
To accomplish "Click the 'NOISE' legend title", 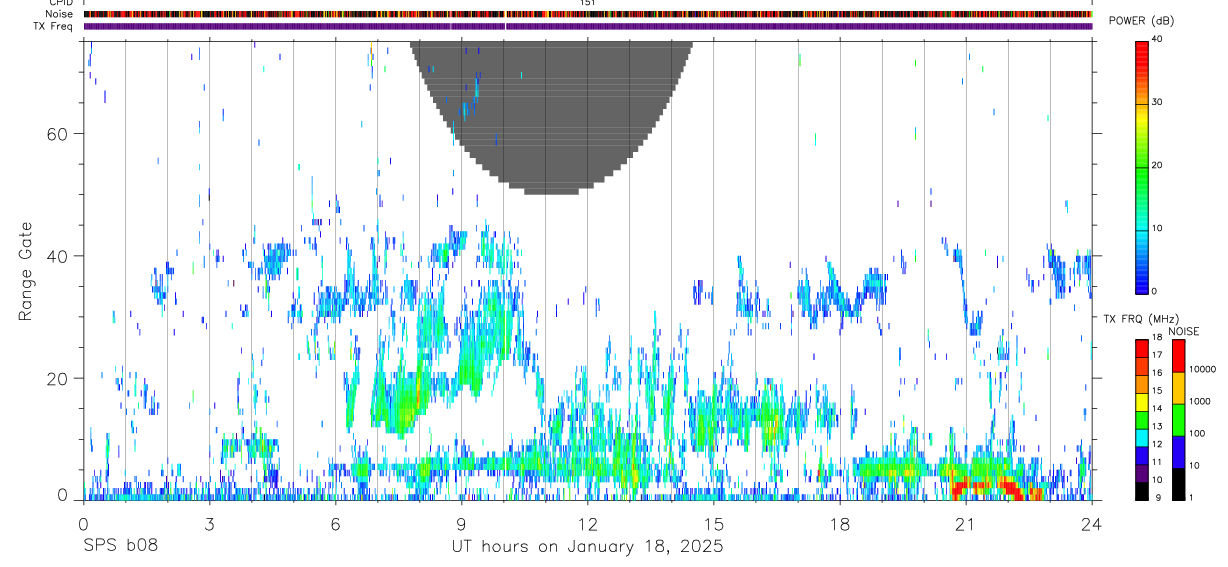I will [x=1182, y=331].
